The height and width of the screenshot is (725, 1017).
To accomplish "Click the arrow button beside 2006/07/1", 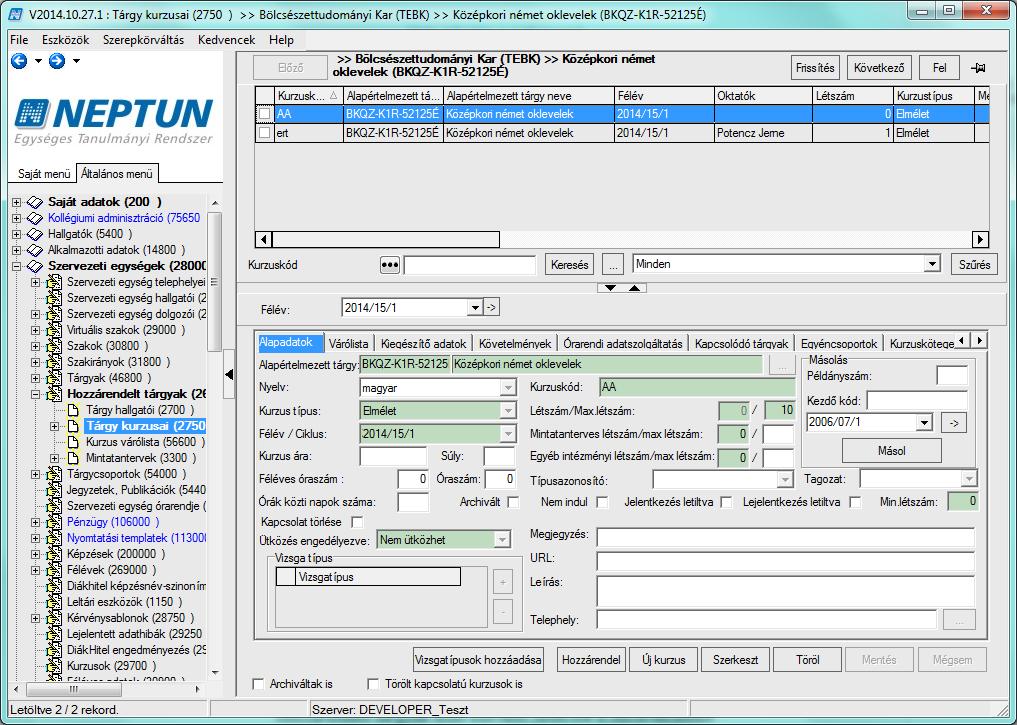I will point(953,423).
